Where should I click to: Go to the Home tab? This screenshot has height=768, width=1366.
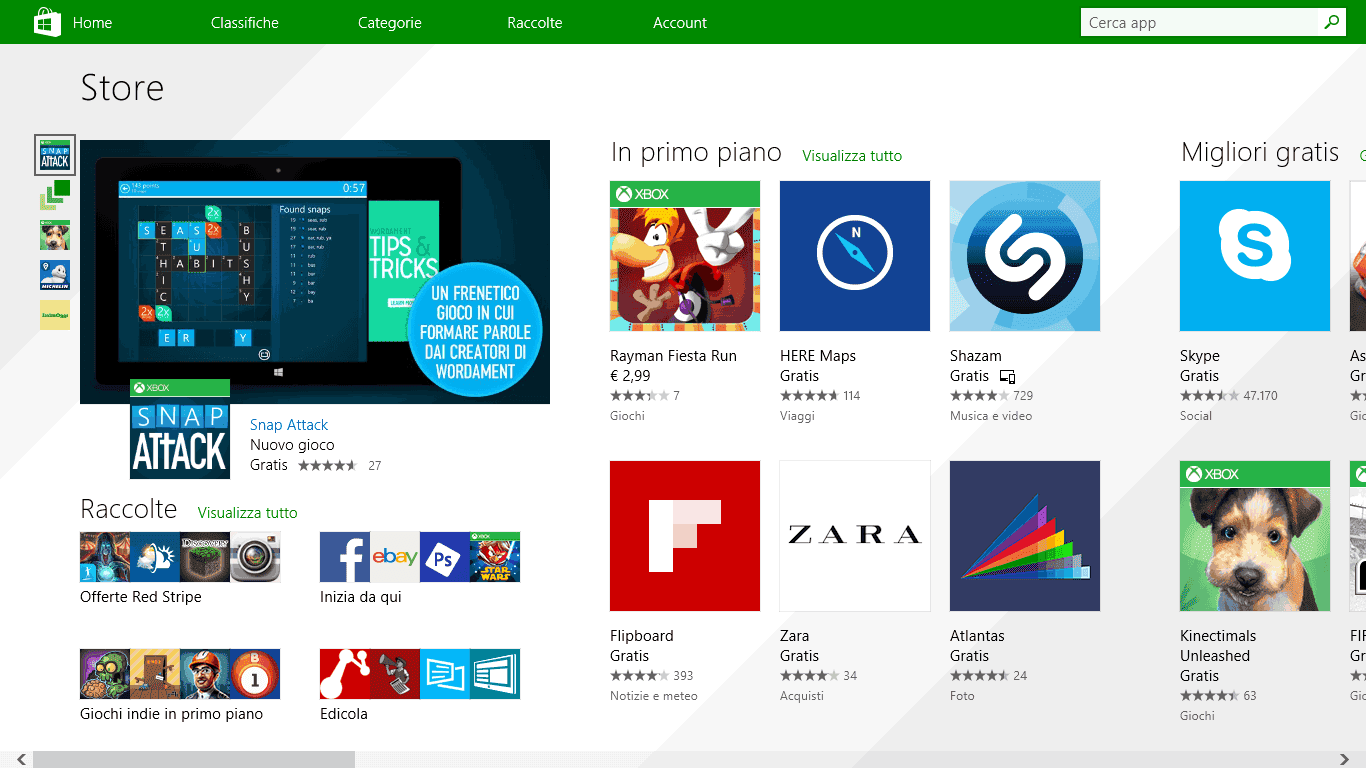pyautogui.click(x=92, y=23)
